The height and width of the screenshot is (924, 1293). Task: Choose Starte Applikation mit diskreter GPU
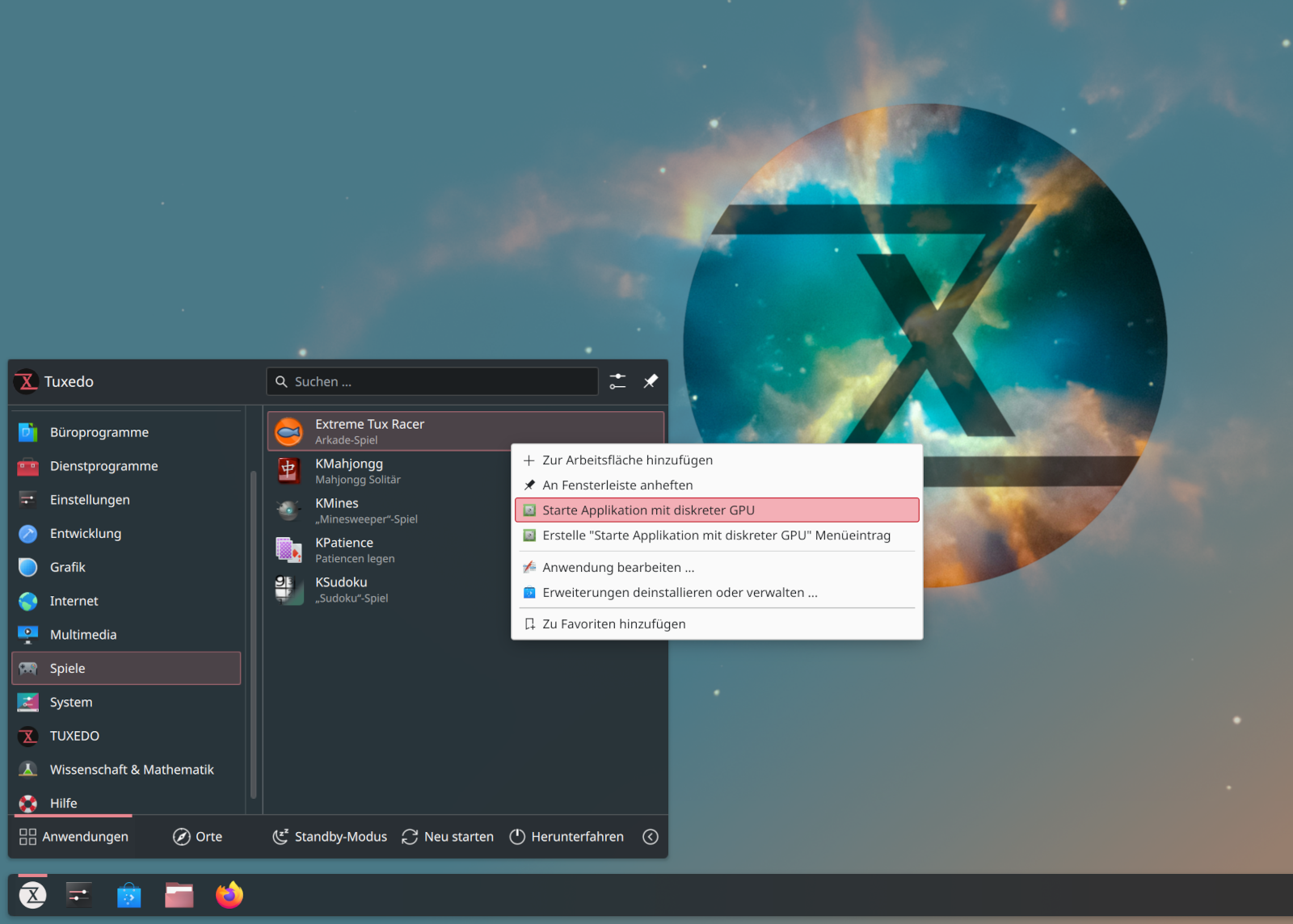pyautogui.click(x=717, y=510)
